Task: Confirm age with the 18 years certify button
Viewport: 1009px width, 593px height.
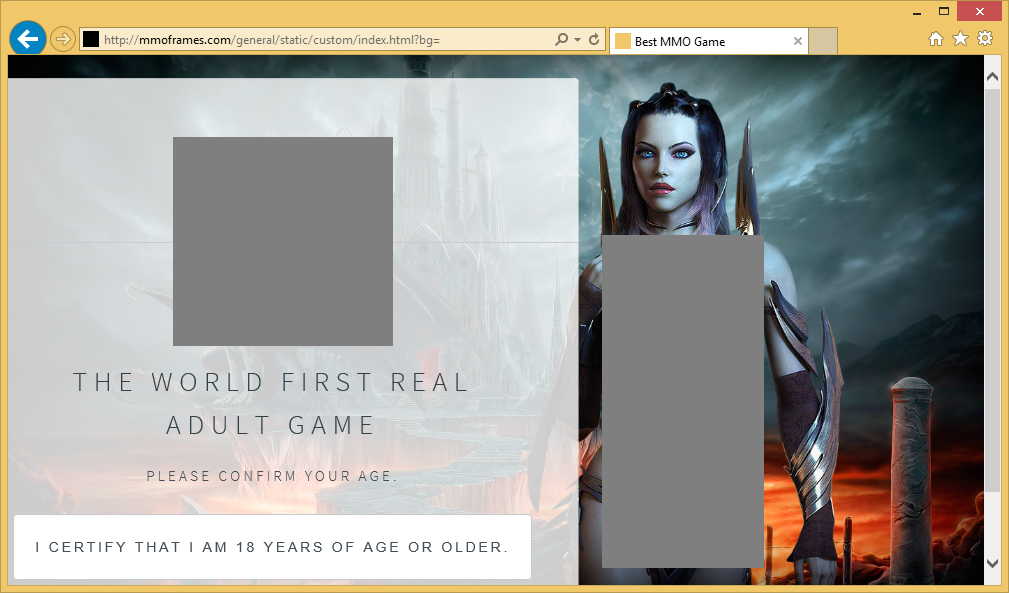Action: tap(272, 547)
